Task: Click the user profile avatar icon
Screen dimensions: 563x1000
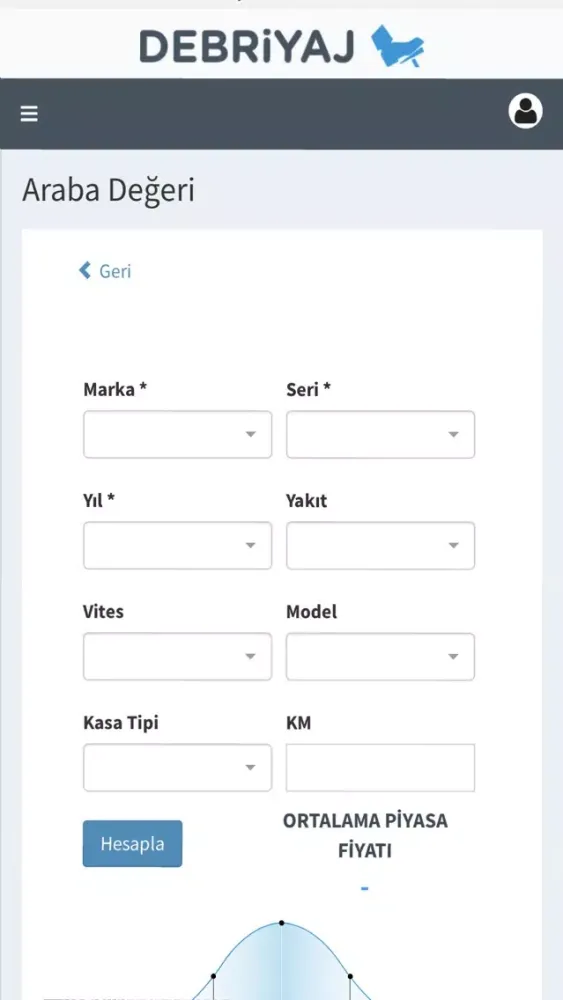Action: [525, 112]
